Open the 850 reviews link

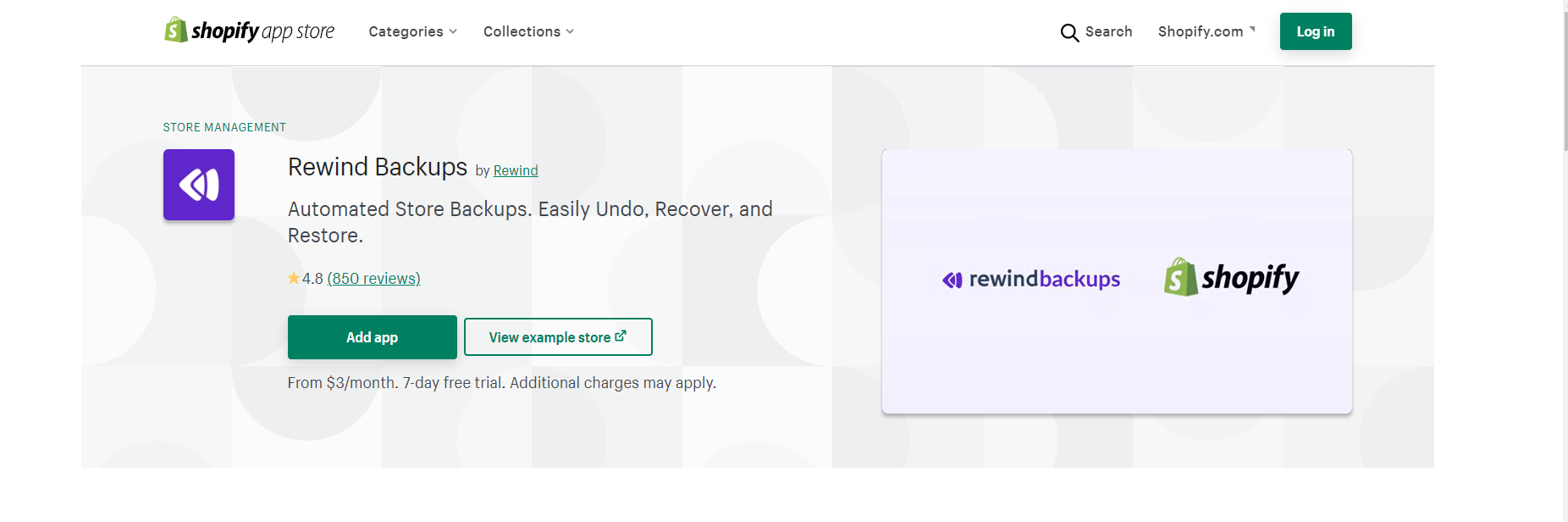point(373,278)
